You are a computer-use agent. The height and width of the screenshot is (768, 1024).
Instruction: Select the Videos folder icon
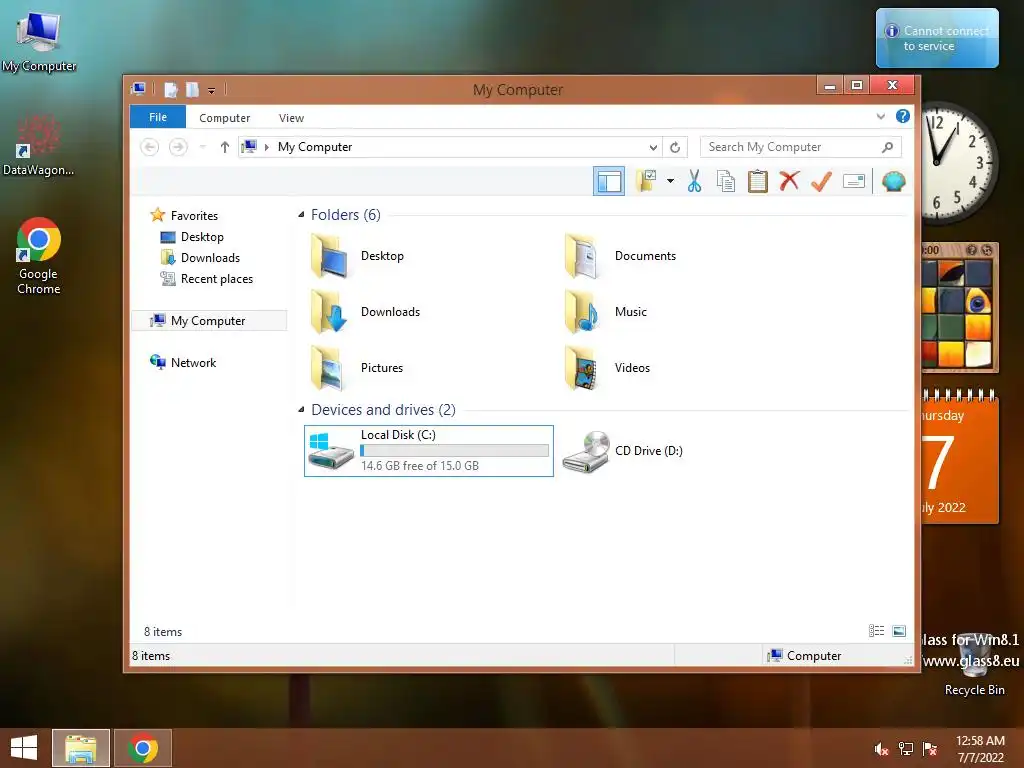(583, 368)
